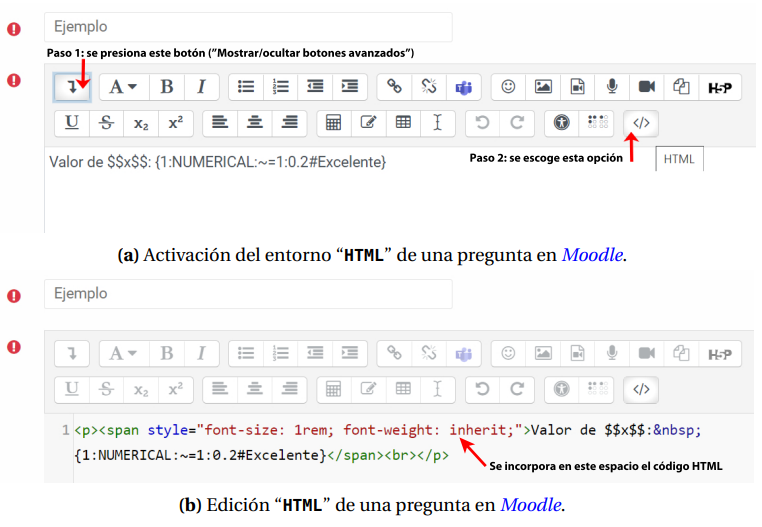The width and height of the screenshot is (762, 527).
Task: Insert a link using the upper toolbar's chain icon
Action: (394, 87)
